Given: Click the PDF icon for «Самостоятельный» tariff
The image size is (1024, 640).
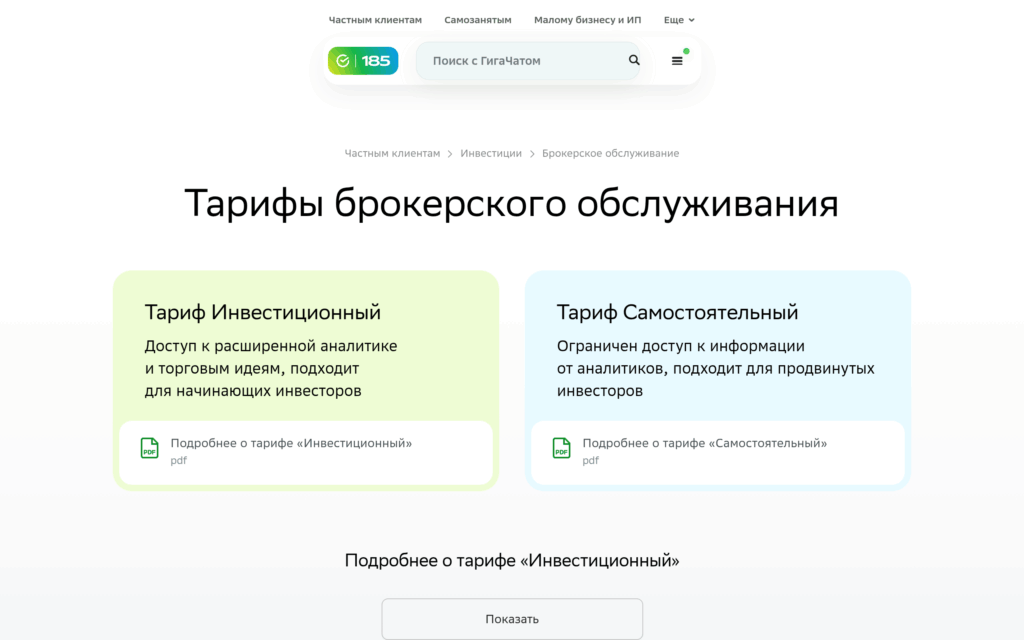Looking at the screenshot, I should click(x=562, y=448).
